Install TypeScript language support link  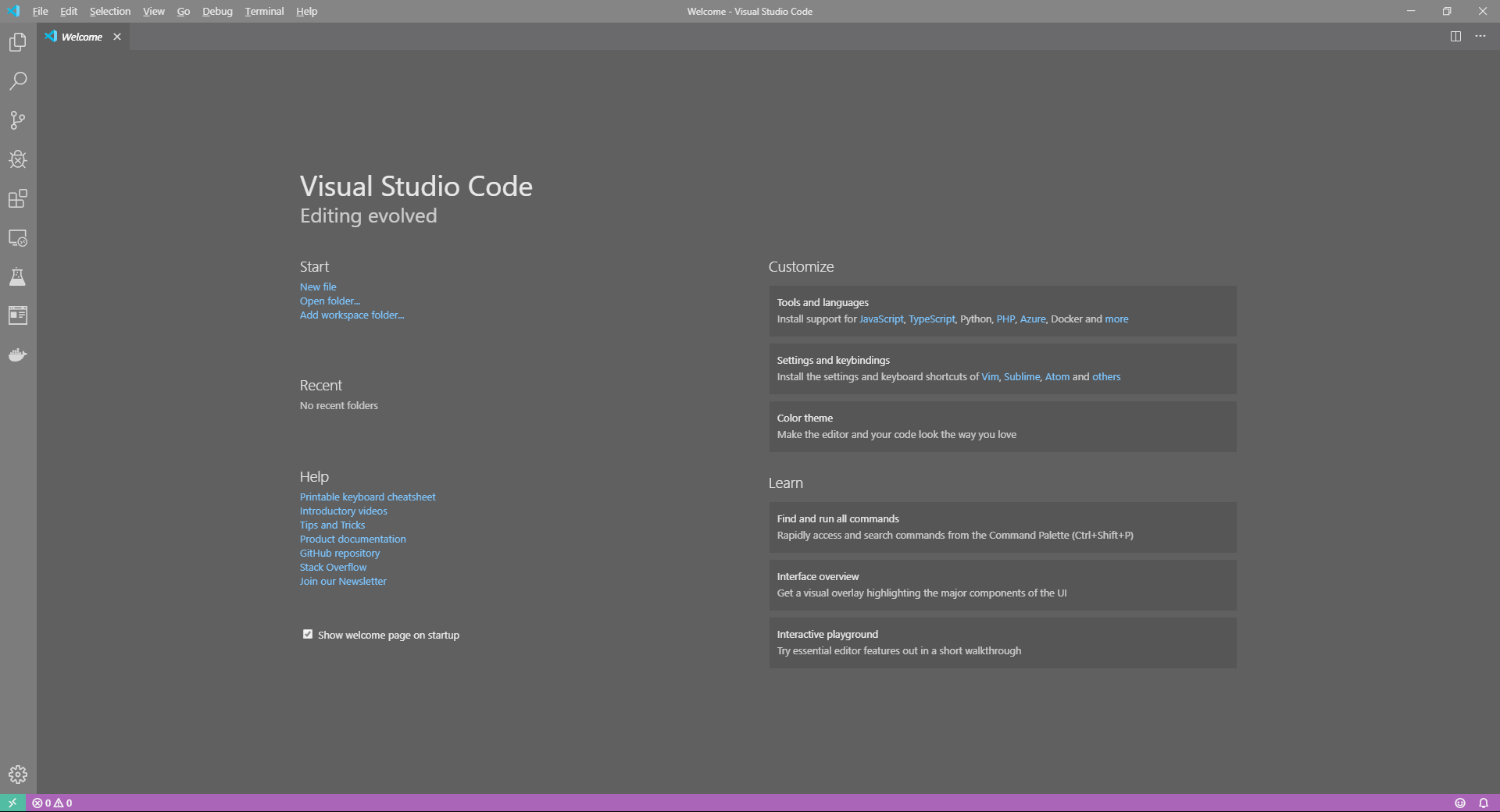(931, 319)
